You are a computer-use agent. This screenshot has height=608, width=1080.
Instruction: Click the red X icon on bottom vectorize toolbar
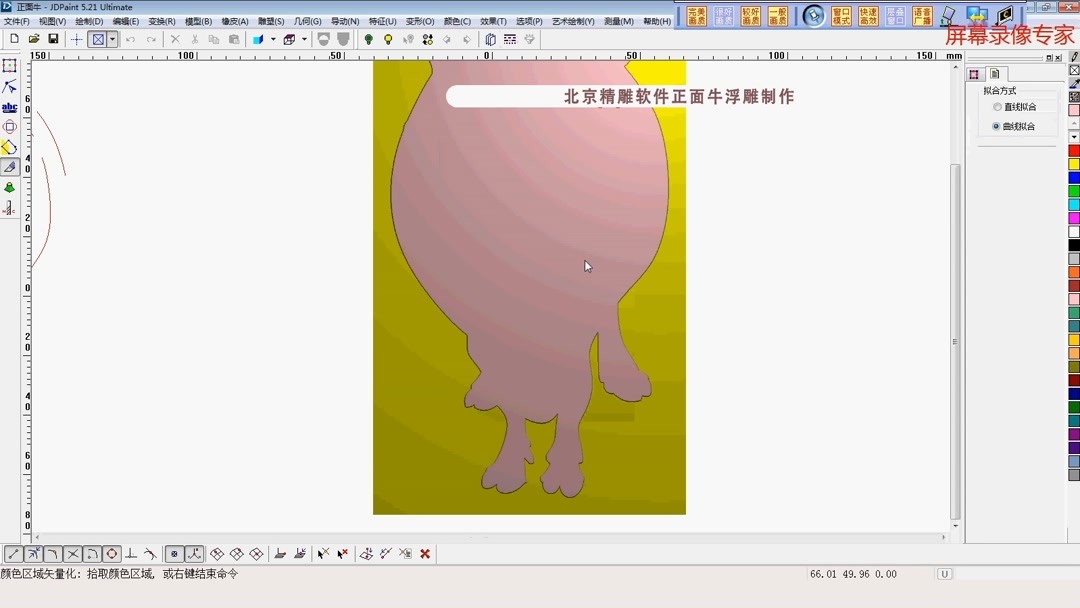[425, 553]
